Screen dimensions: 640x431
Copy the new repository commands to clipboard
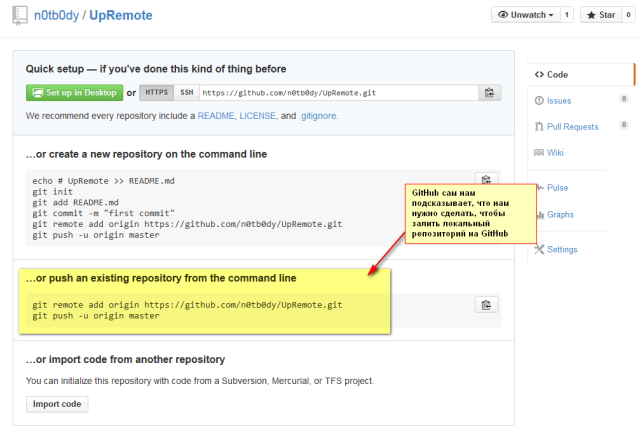tap(486, 180)
